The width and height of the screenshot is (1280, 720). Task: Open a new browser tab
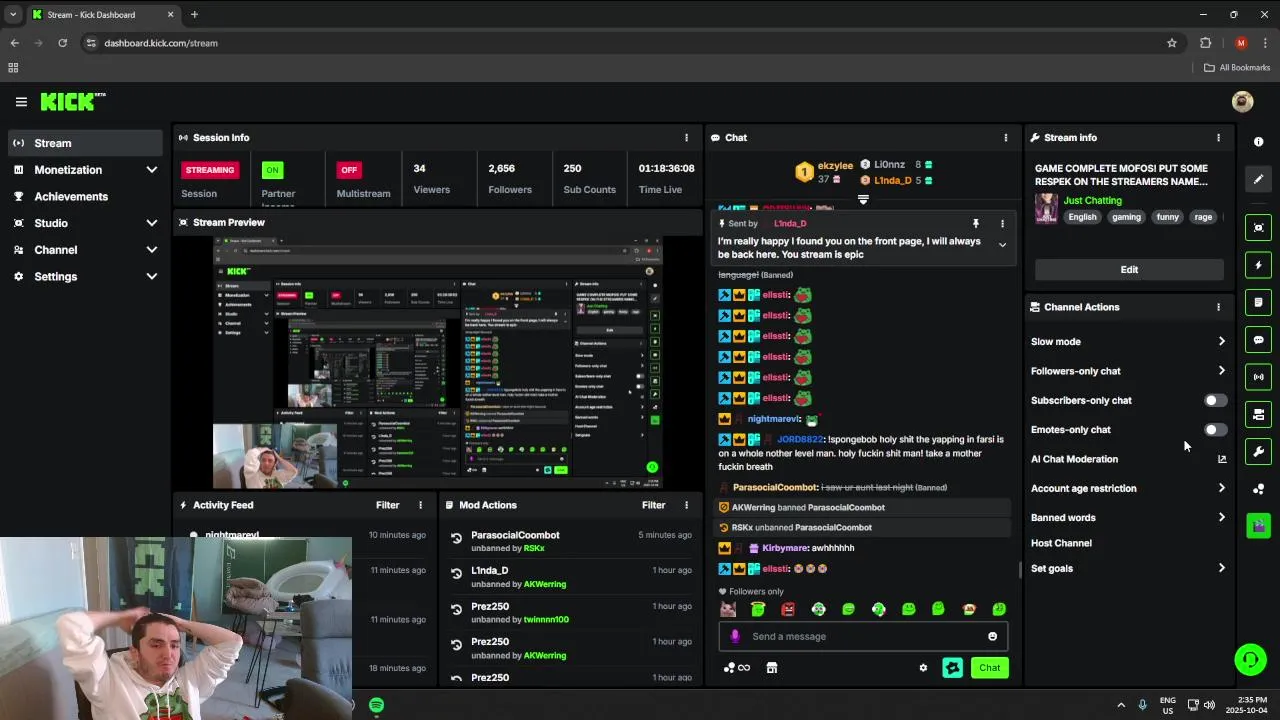point(194,15)
